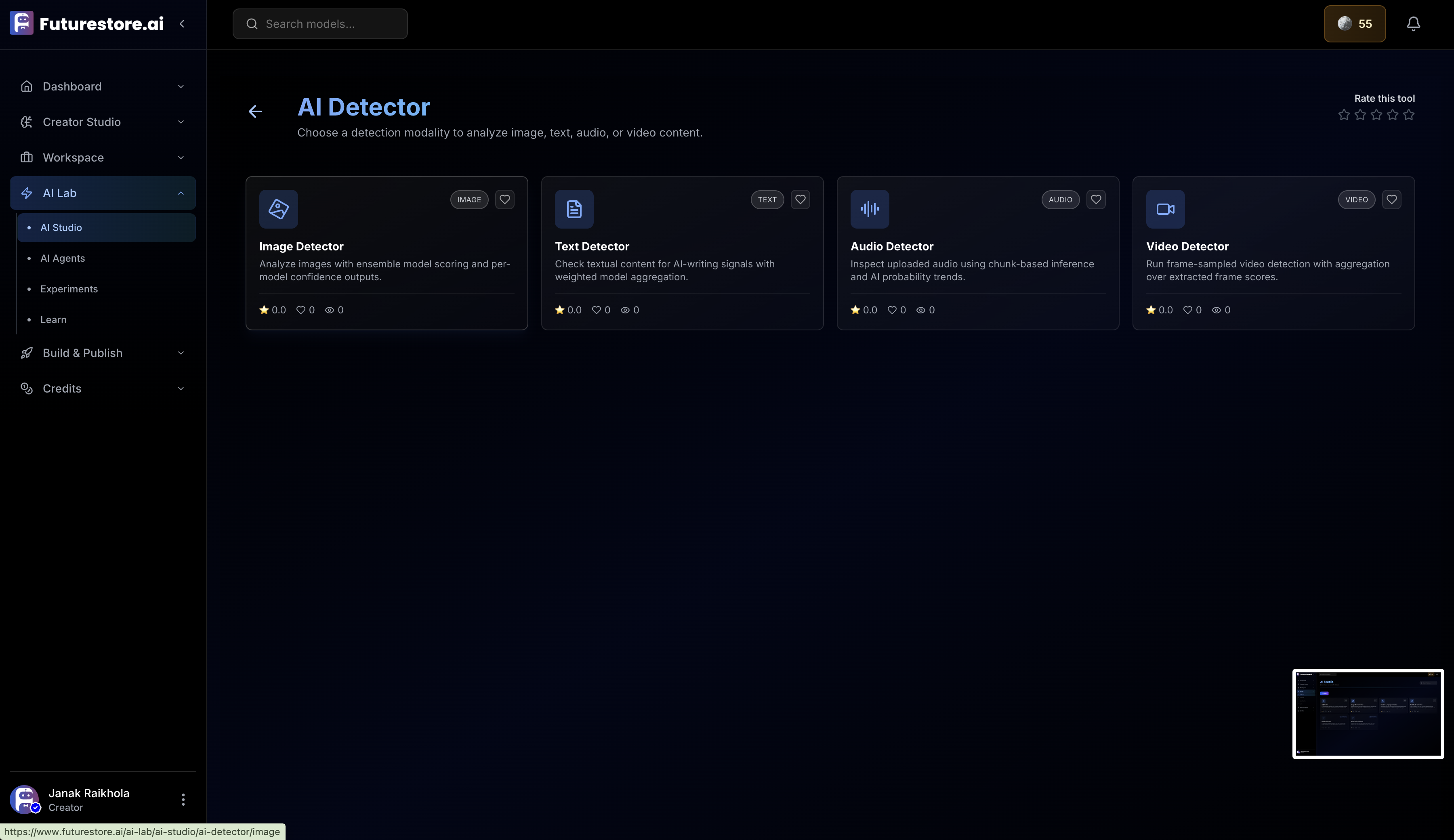Click the Workspace briefcase icon
The width and height of the screenshot is (1454, 840).
pos(27,157)
